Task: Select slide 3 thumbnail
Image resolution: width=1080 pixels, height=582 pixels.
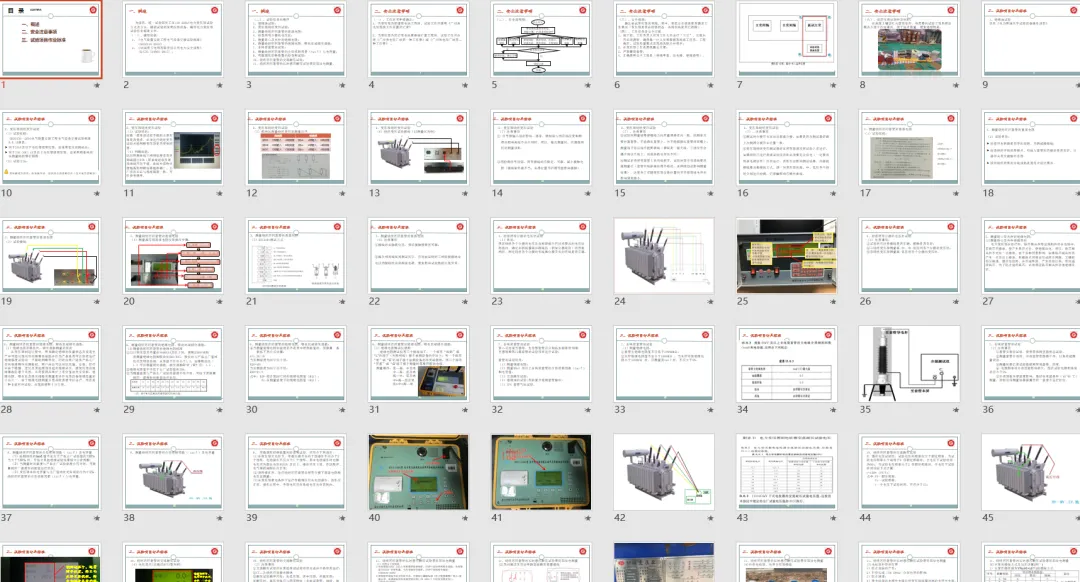Action: pos(296,39)
